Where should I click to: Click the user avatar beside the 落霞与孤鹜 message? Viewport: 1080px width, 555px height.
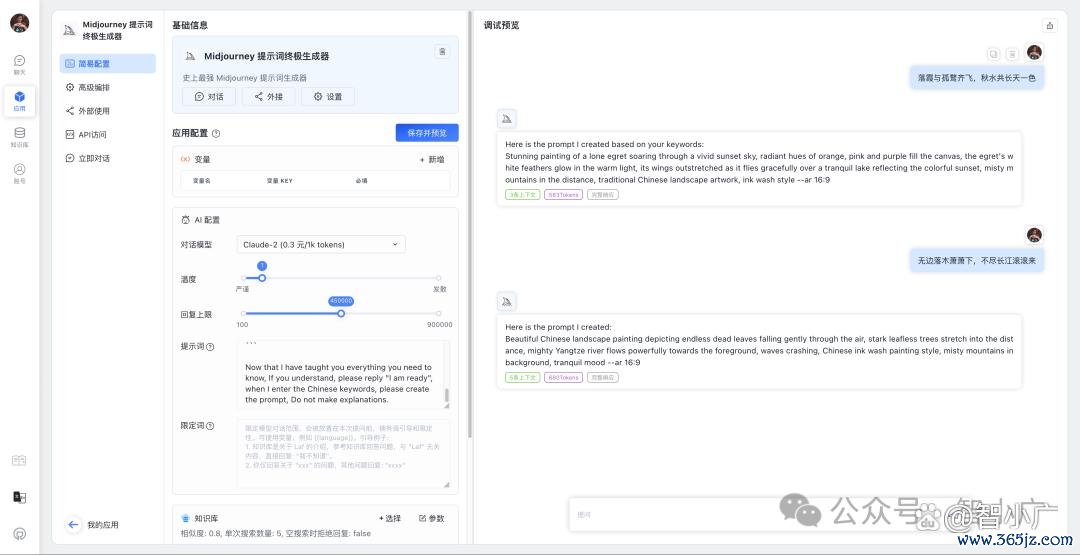coord(1034,52)
